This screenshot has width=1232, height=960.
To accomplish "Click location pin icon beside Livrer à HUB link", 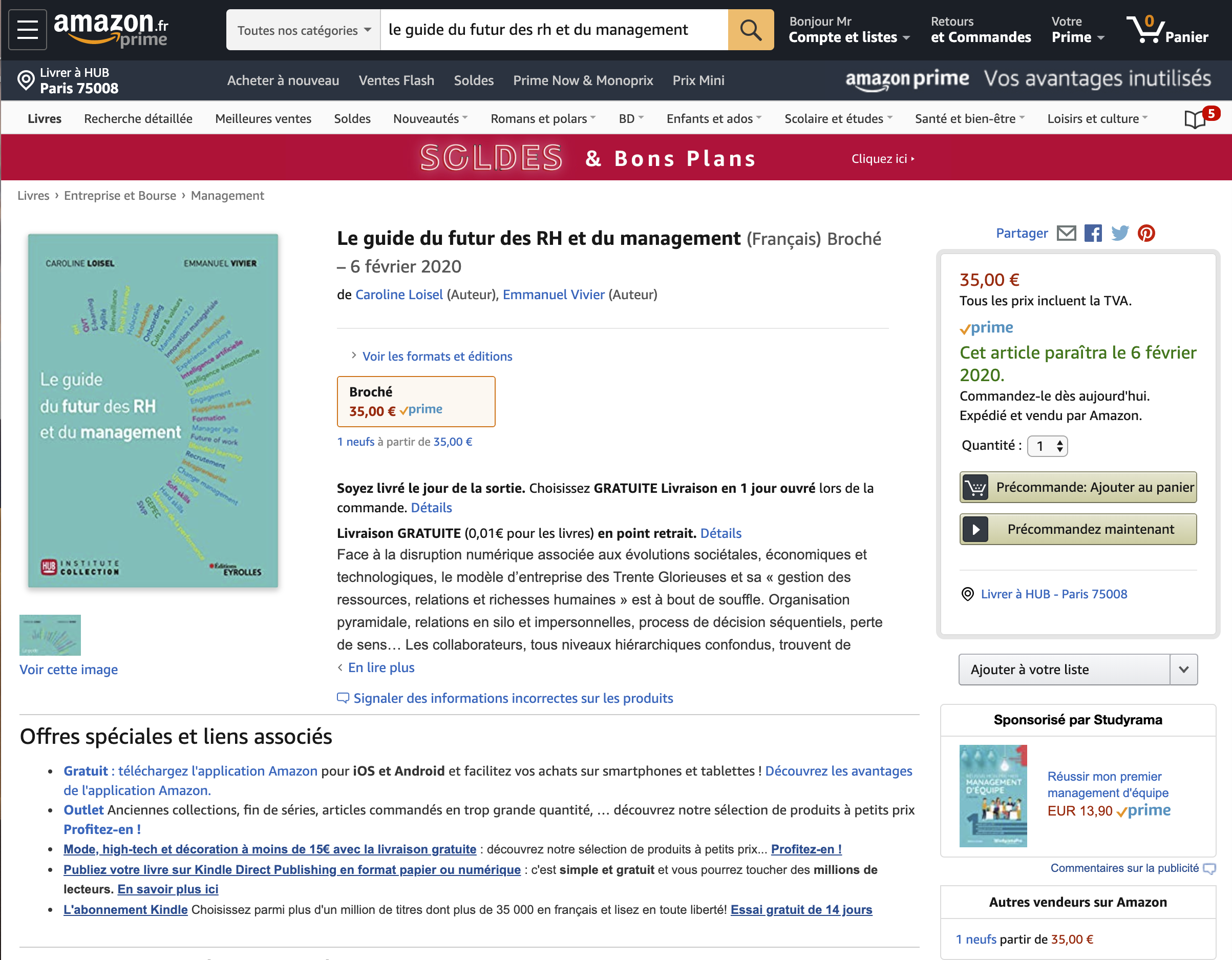I will click(967, 594).
